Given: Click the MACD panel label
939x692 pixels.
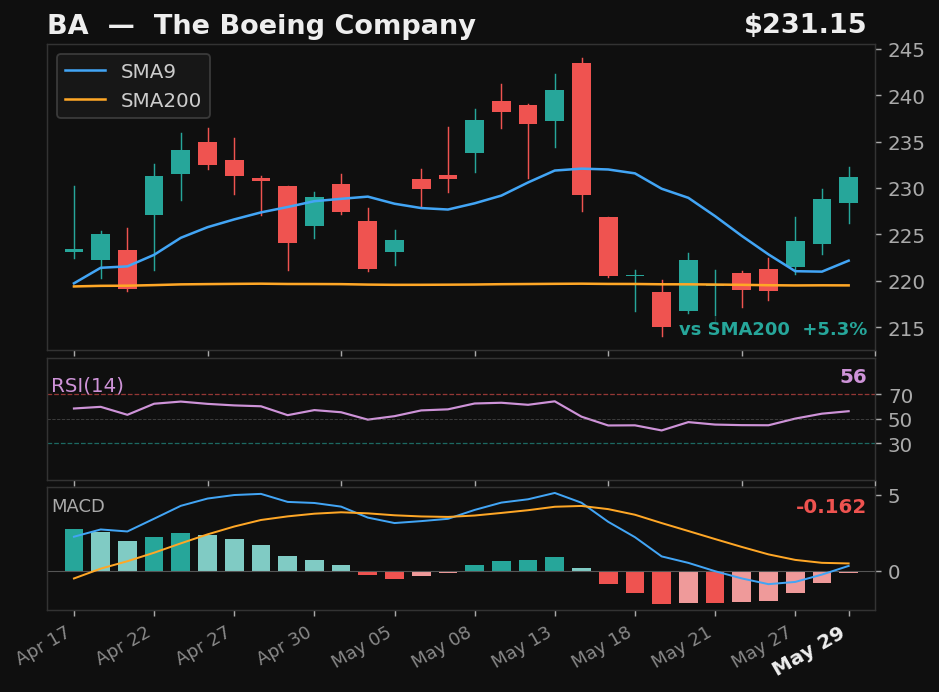Looking at the screenshot, I should point(78,506).
